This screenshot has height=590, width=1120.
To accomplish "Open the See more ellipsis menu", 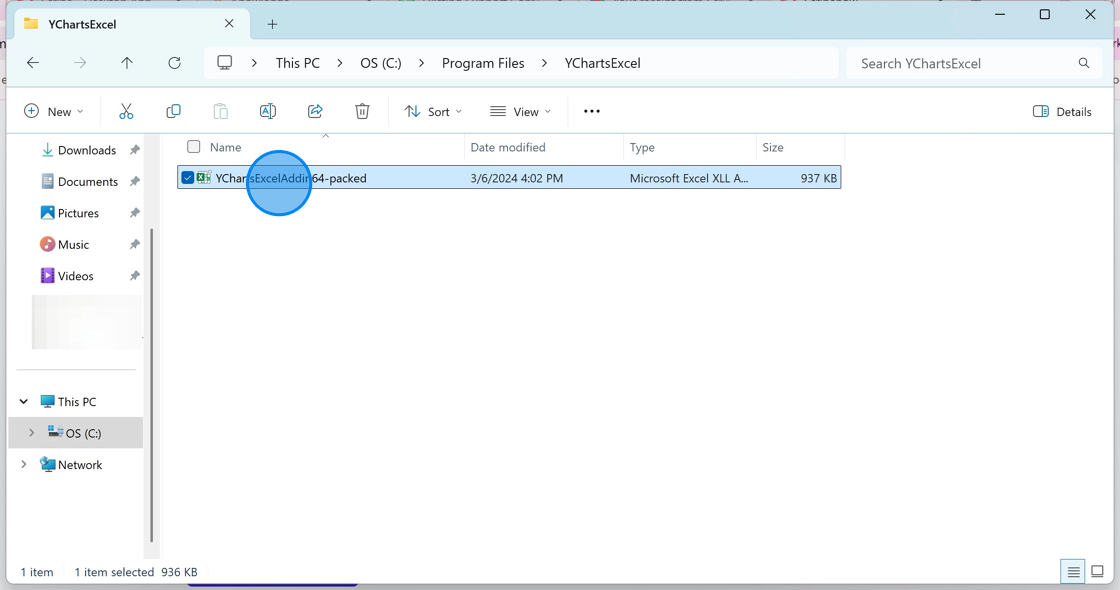I will pos(591,111).
